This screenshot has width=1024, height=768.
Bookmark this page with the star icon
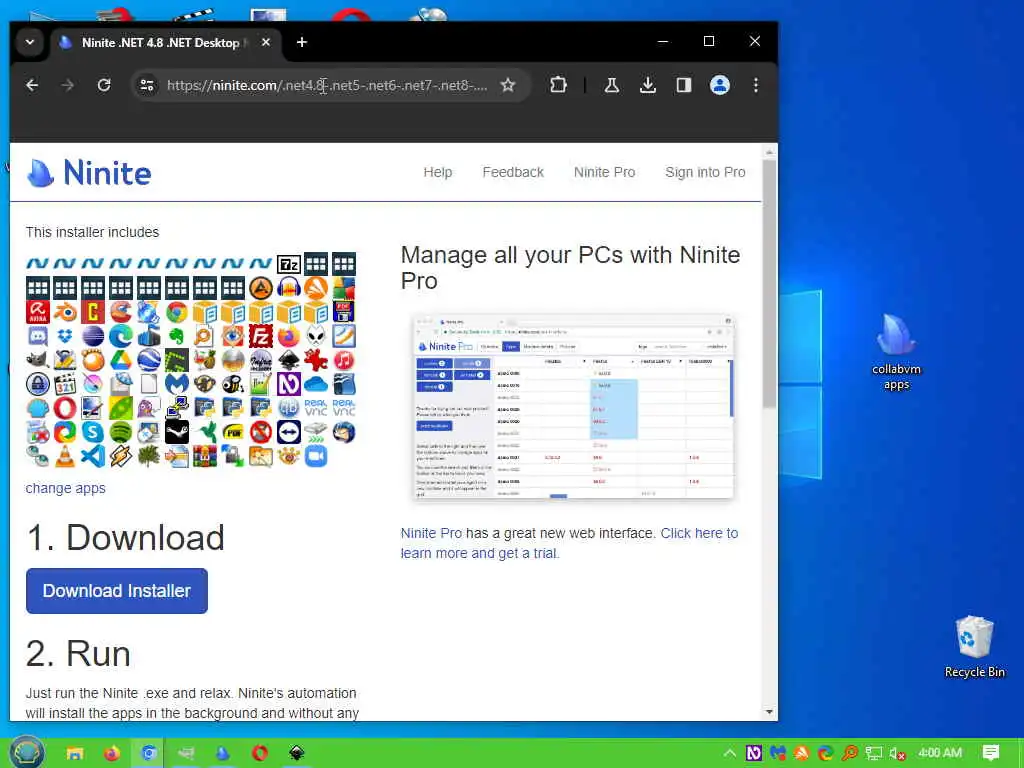[x=507, y=86]
